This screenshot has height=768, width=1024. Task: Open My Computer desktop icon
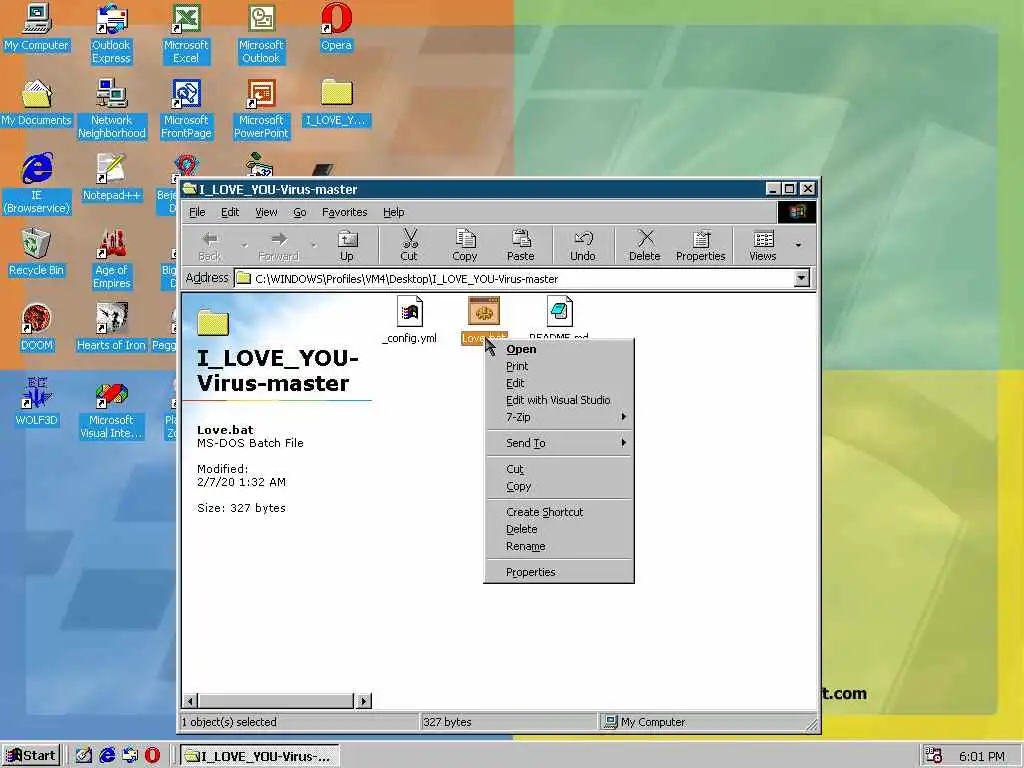tap(36, 28)
